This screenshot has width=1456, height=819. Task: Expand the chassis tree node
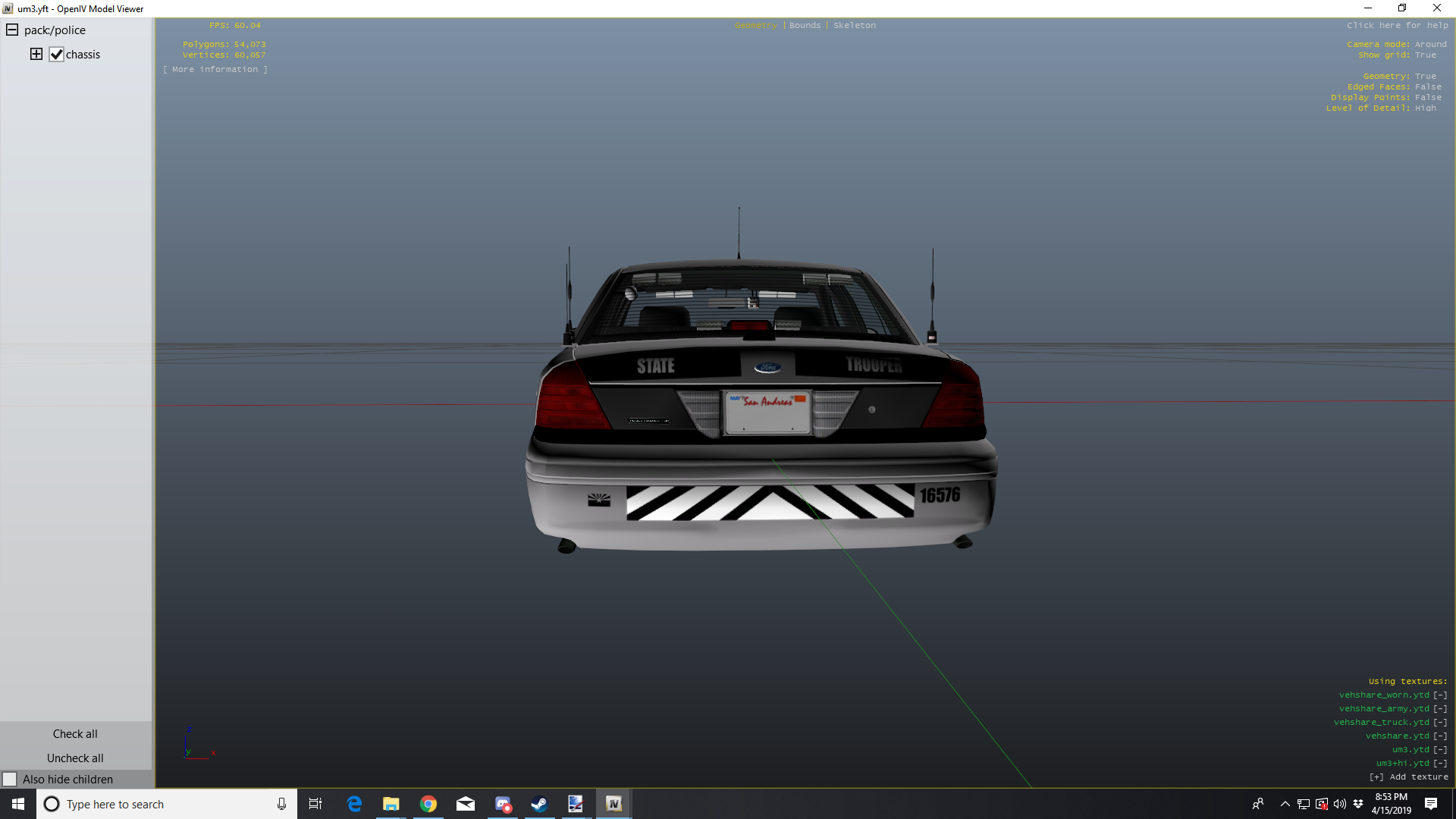[x=36, y=54]
